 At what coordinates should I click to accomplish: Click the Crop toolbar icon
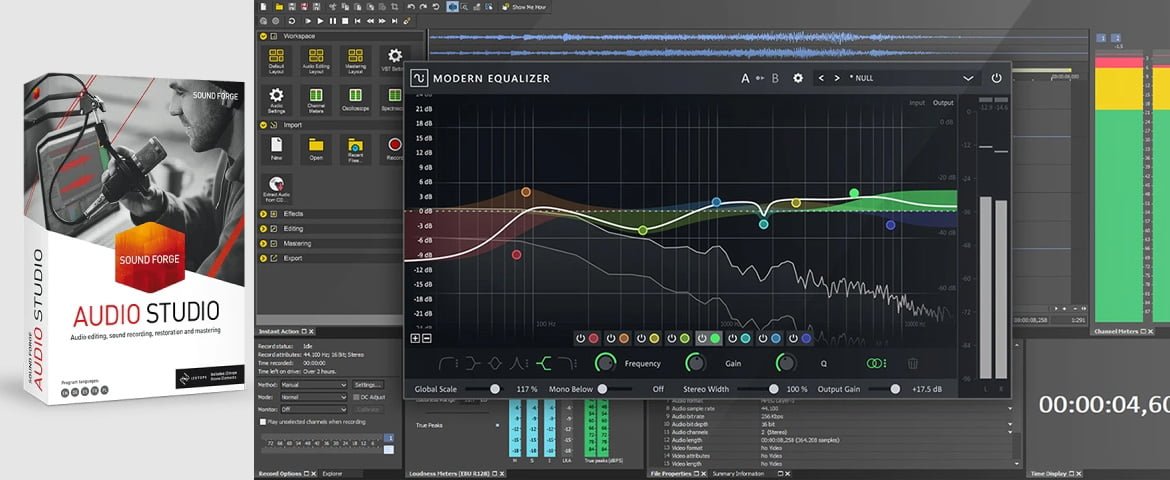(395, 7)
